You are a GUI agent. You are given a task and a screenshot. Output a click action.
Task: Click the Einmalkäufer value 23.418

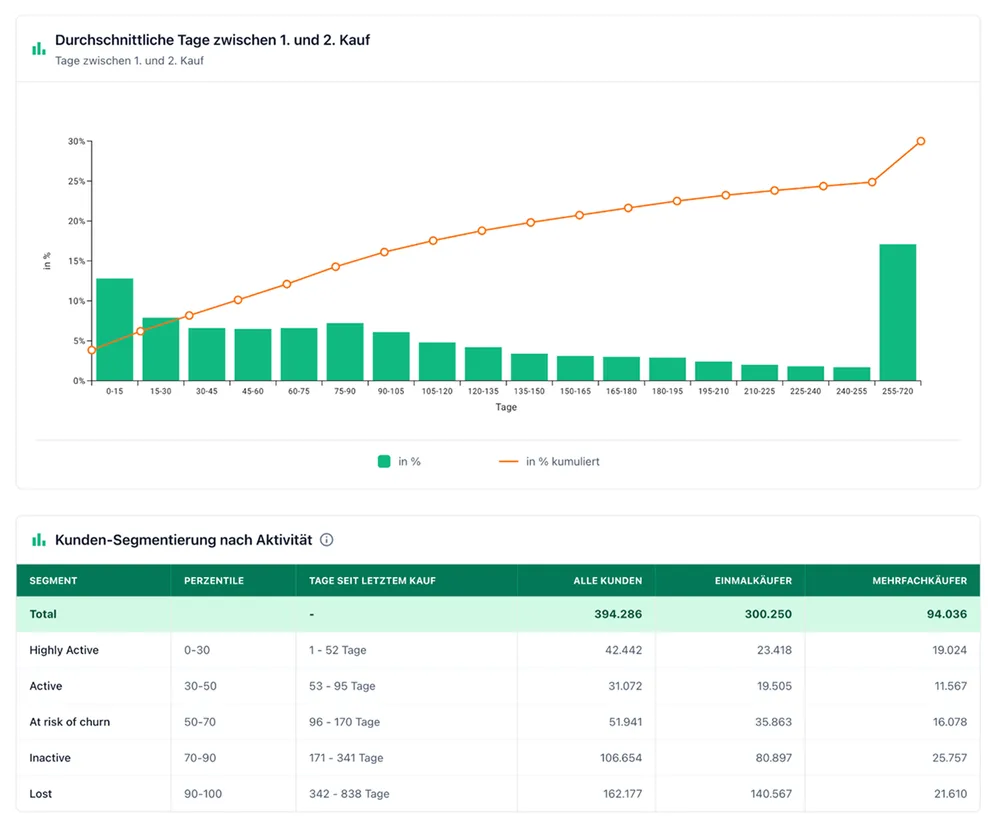coord(774,650)
